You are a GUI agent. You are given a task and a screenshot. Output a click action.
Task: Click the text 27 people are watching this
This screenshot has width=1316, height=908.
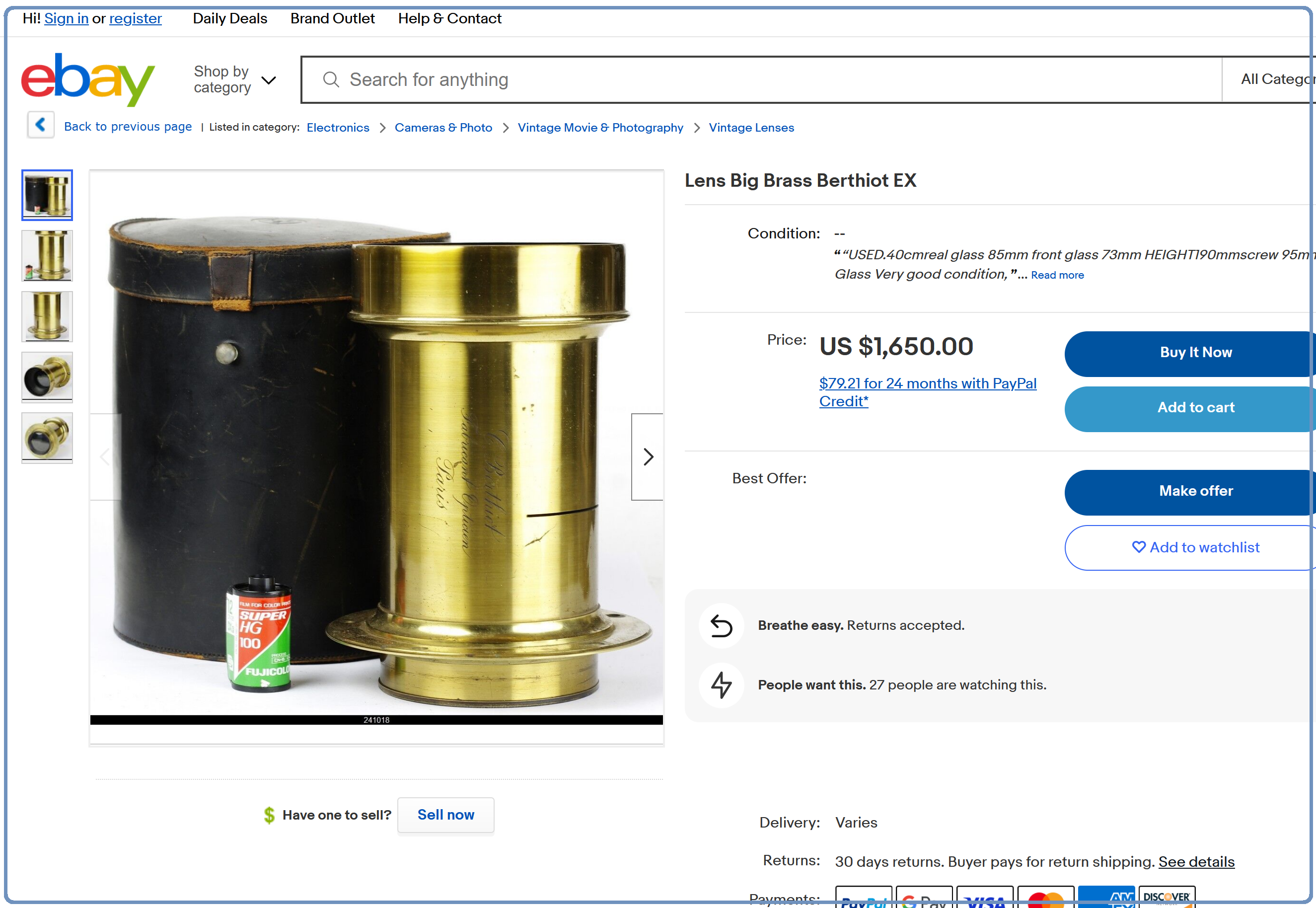click(x=958, y=685)
